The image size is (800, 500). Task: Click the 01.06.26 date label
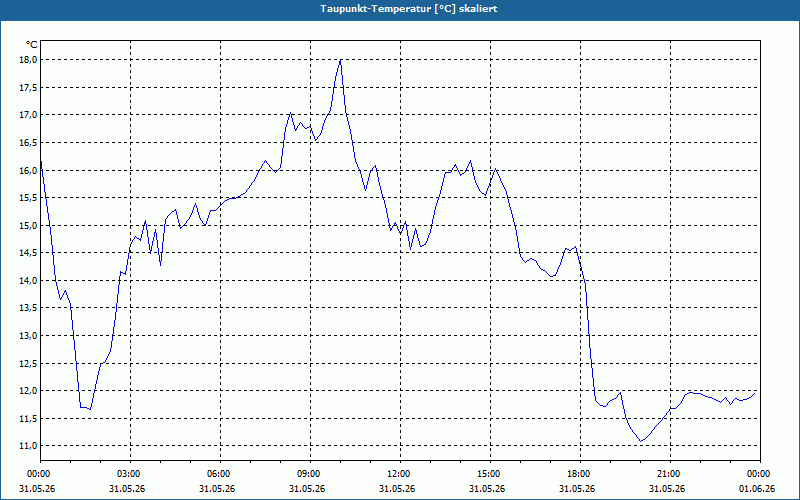[x=757, y=488]
